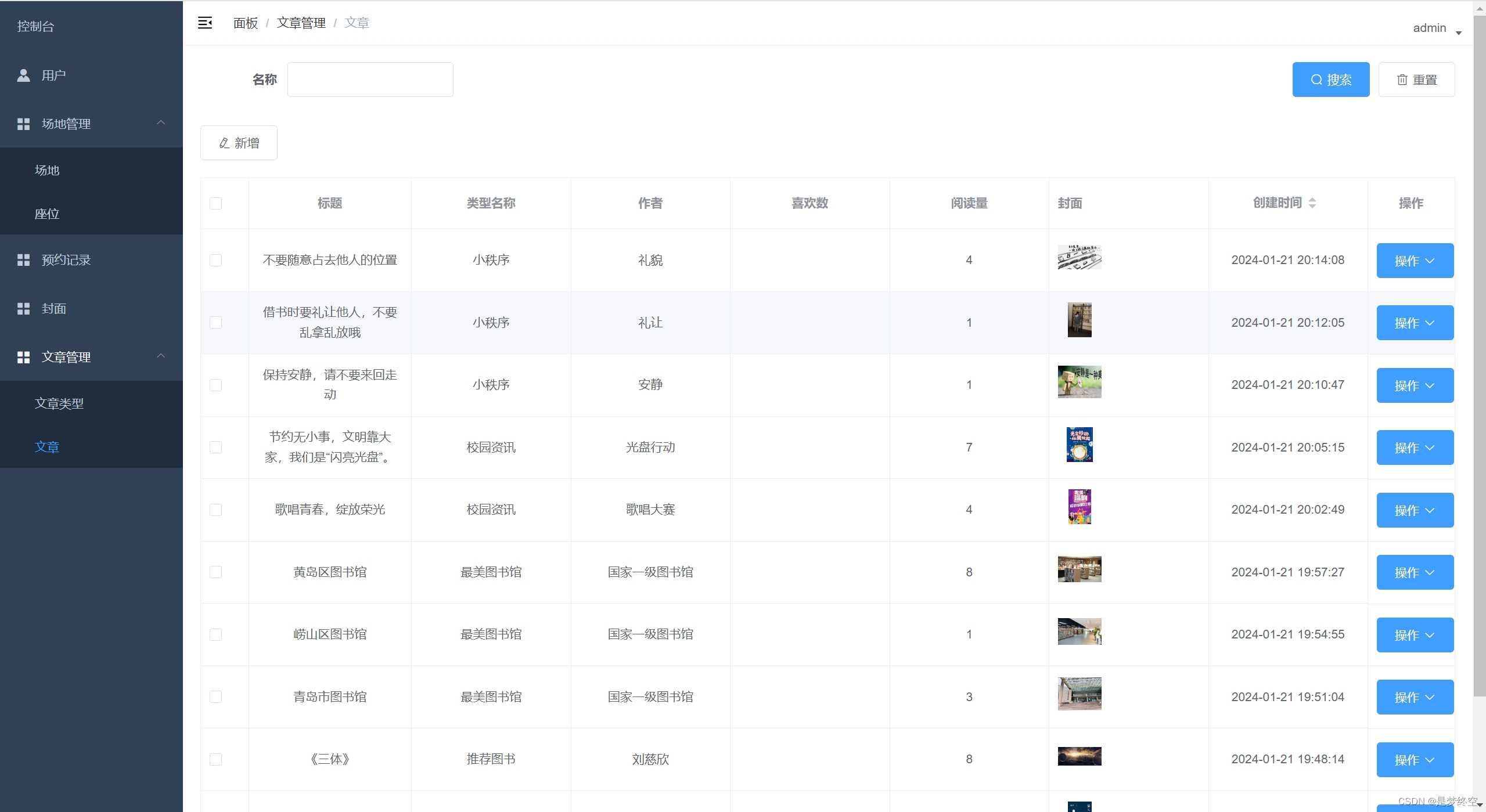This screenshot has height=812, width=1486.
Task: Toggle the select-all checkbox in table header
Action: 215,203
